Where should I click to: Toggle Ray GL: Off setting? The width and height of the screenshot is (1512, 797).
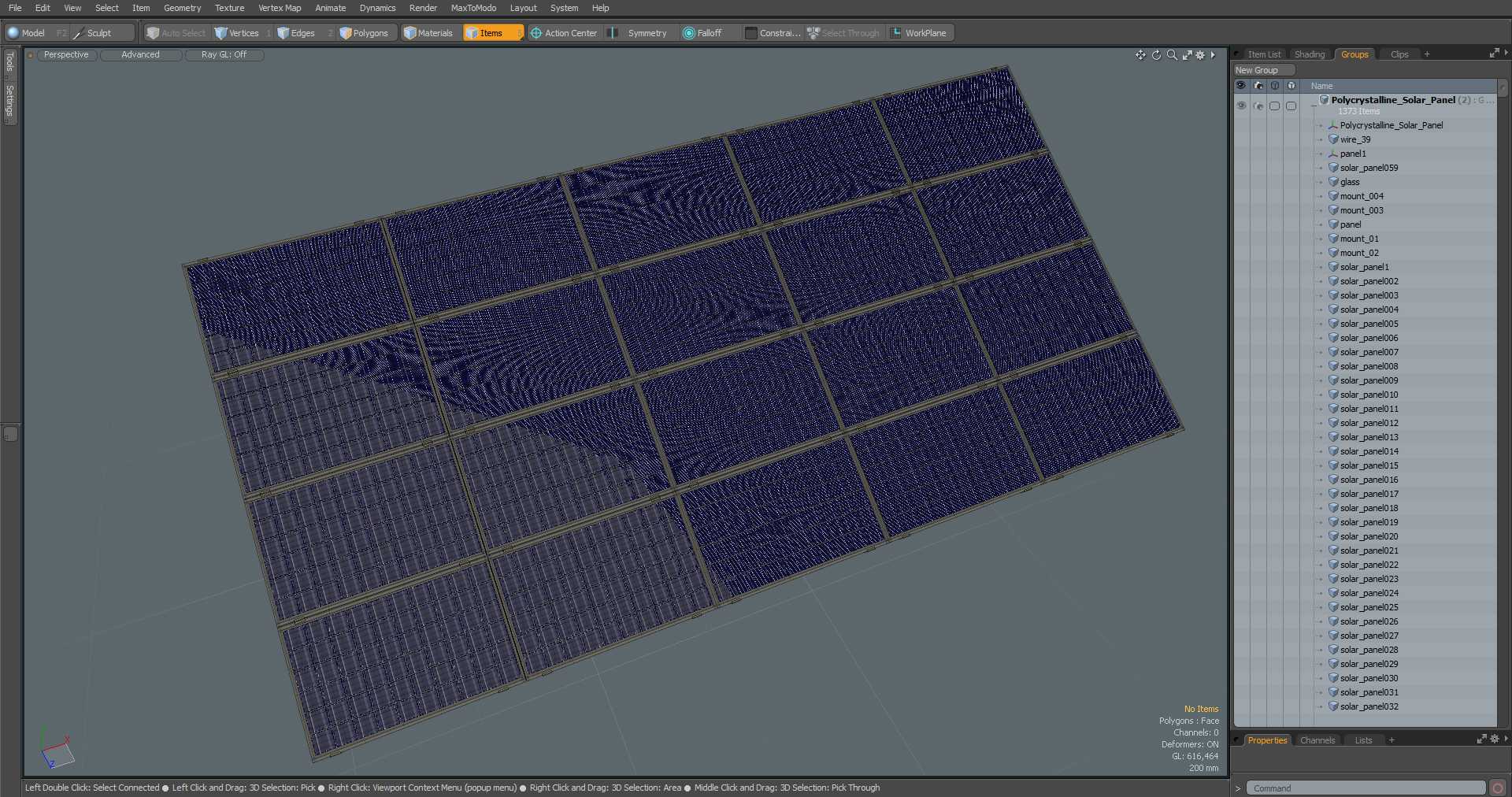tap(224, 55)
